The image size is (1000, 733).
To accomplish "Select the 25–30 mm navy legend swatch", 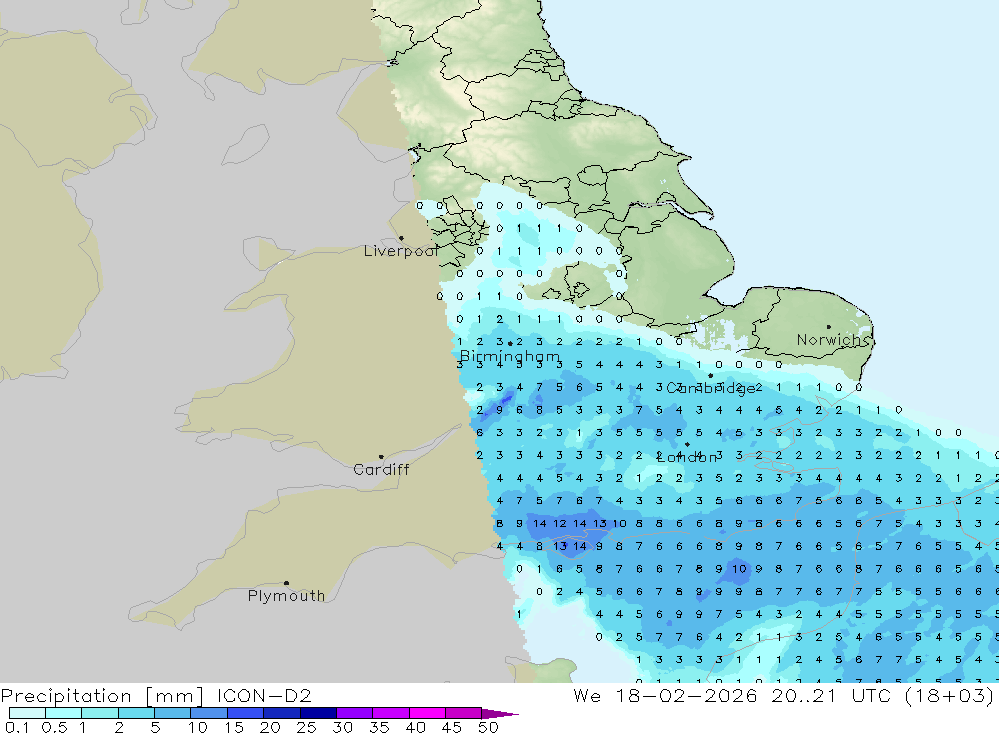I will point(318,713).
